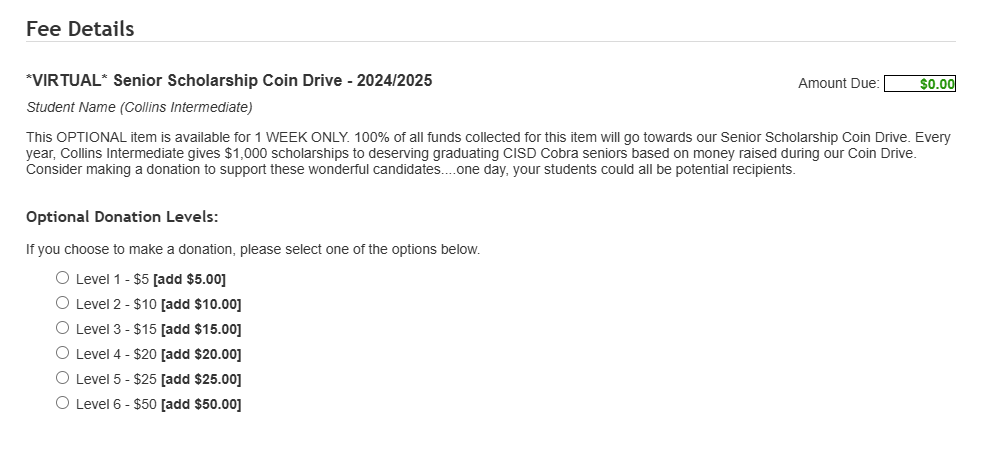Image resolution: width=983 pixels, height=471 pixels.
Task: Click the [add $5.00] label text
Action: pyautogui.click(x=189, y=280)
